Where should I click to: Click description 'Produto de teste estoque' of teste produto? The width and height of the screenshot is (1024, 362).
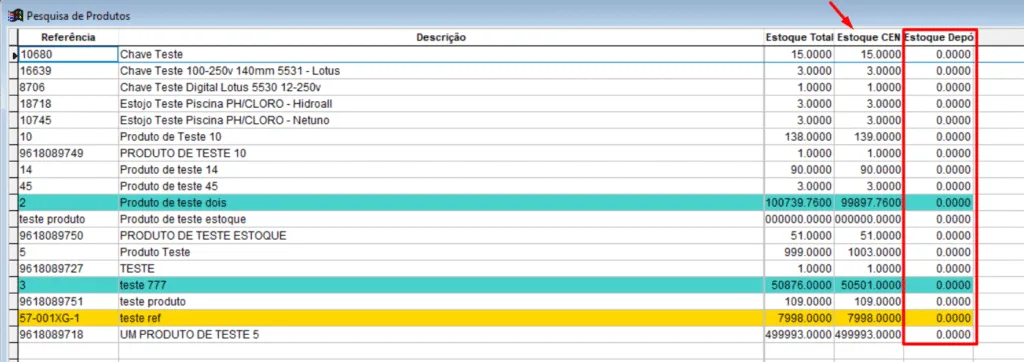183,220
